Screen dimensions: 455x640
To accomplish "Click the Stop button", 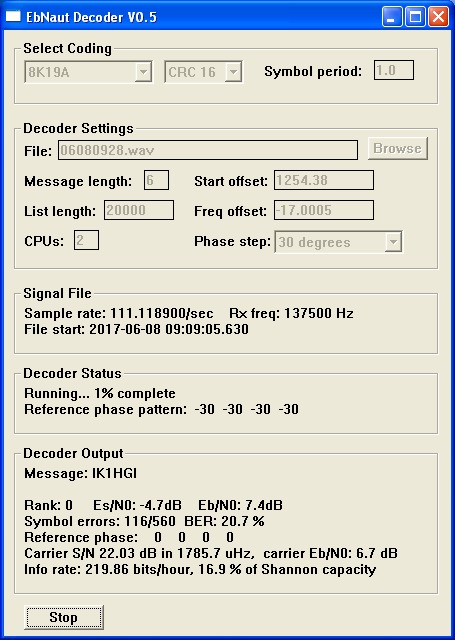I will point(63,617).
